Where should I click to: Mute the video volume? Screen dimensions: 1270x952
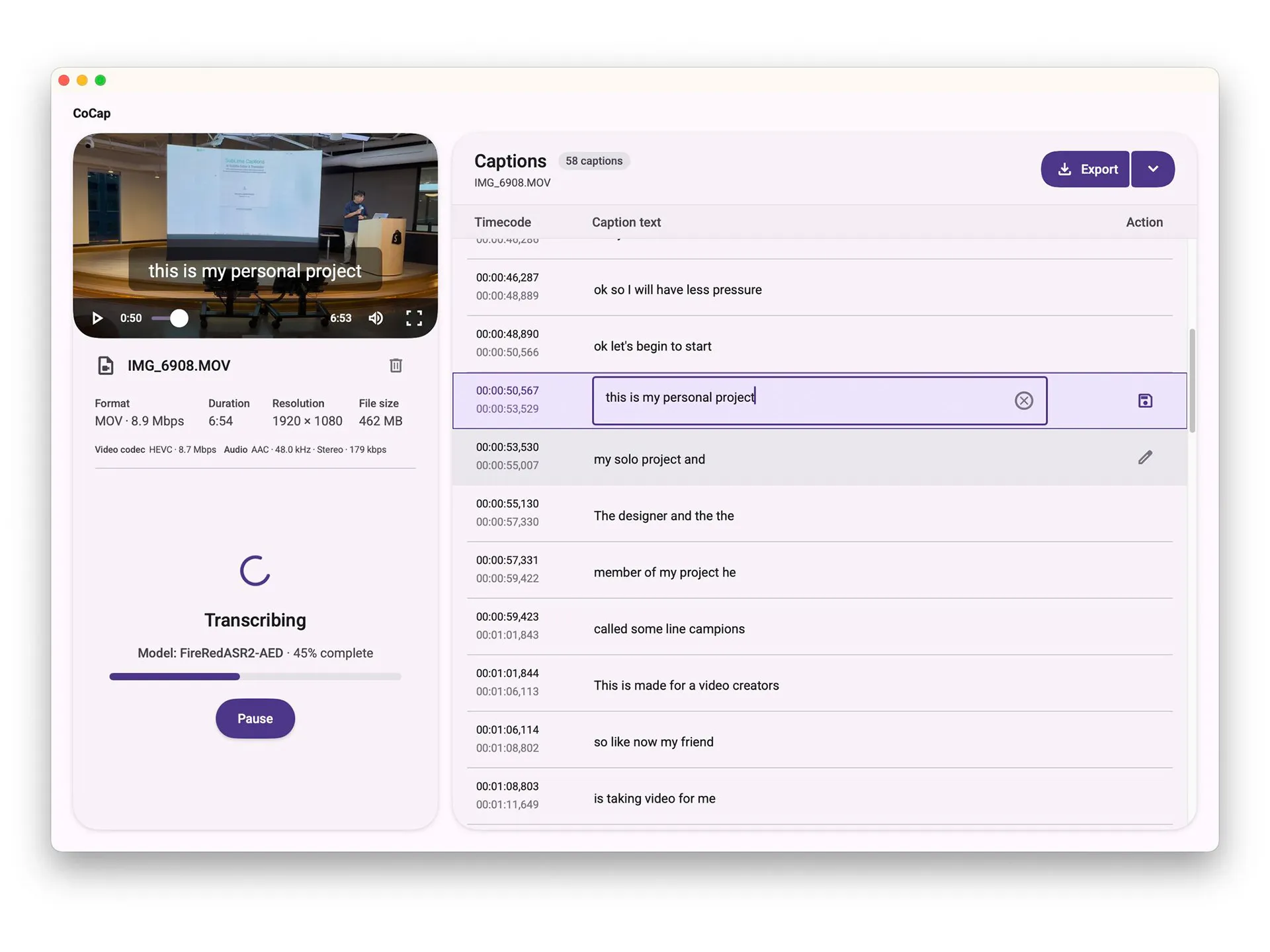[376, 318]
